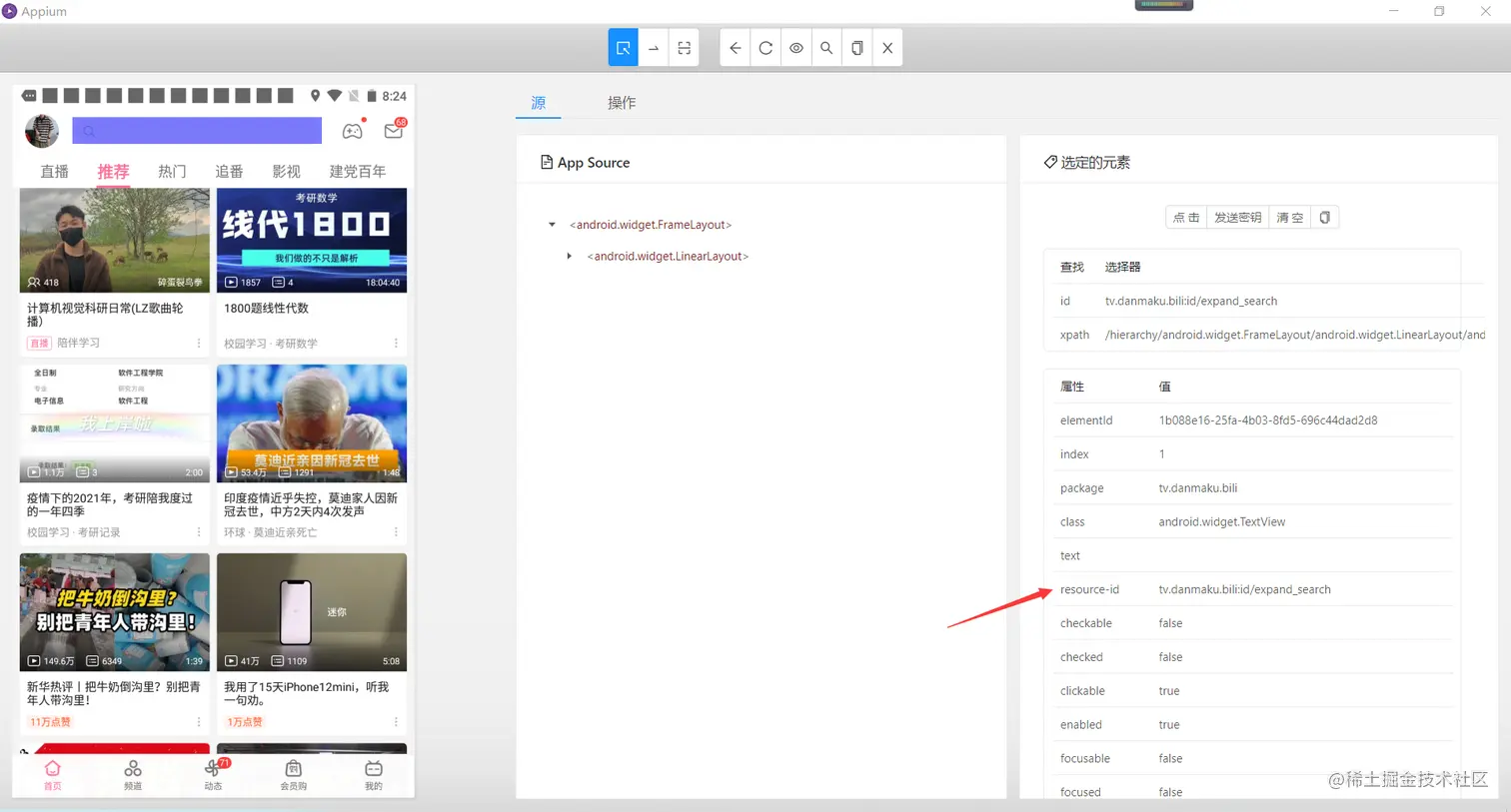Tap 首页 home icon in bottom navigation
This screenshot has height=812, width=1511.
click(53, 774)
